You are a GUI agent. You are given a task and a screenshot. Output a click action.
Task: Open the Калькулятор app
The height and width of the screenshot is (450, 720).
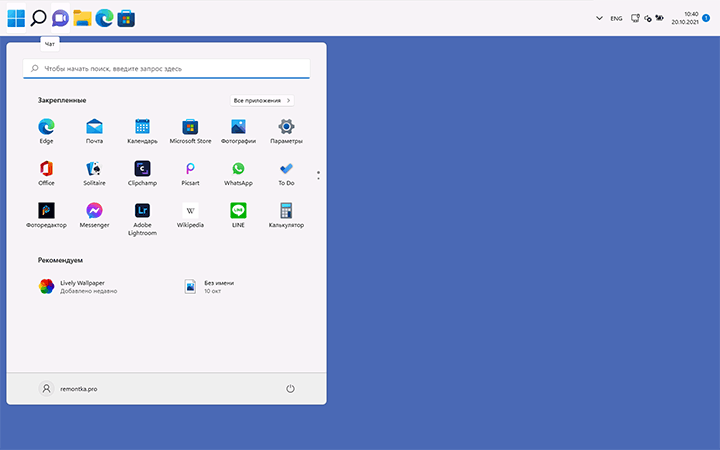tap(286, 215)
